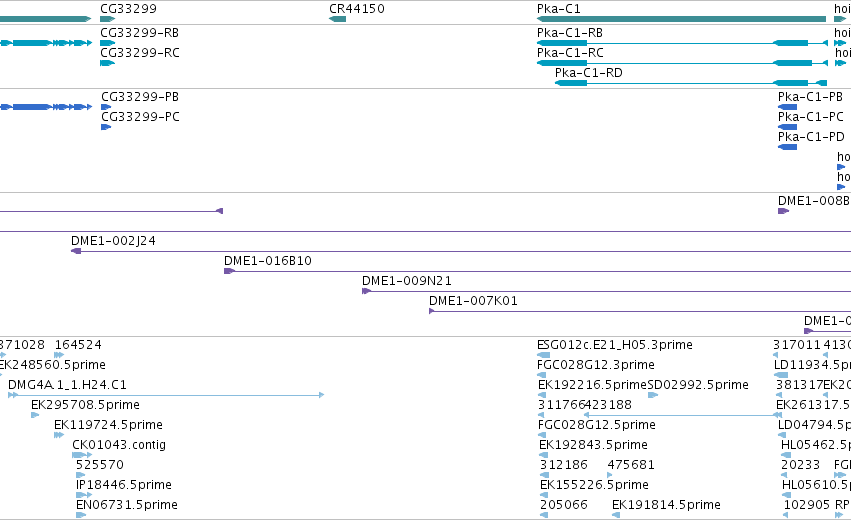Select the EK192216.5prime EST label
851x520 pixels.
(592, 385)
